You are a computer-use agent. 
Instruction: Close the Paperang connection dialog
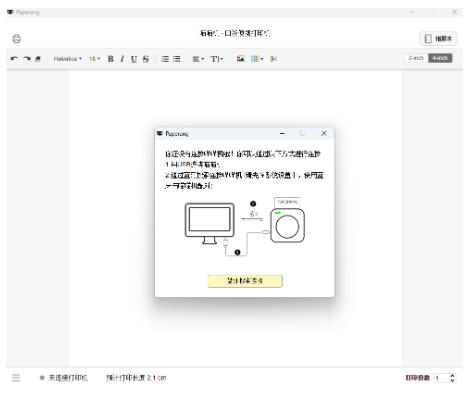324,133
